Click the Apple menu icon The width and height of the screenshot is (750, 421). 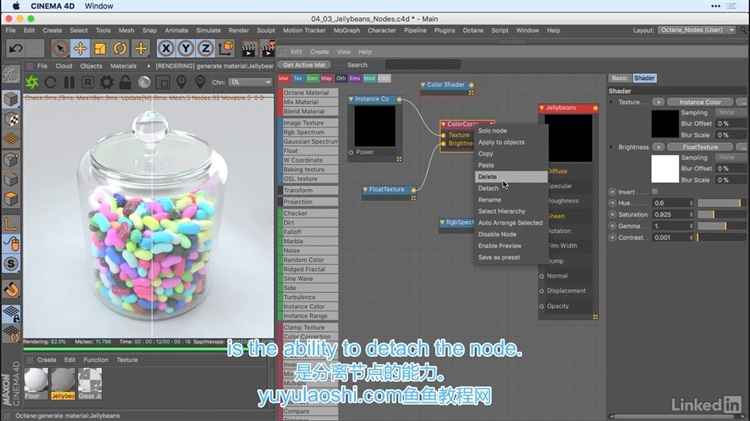[15, 6]
